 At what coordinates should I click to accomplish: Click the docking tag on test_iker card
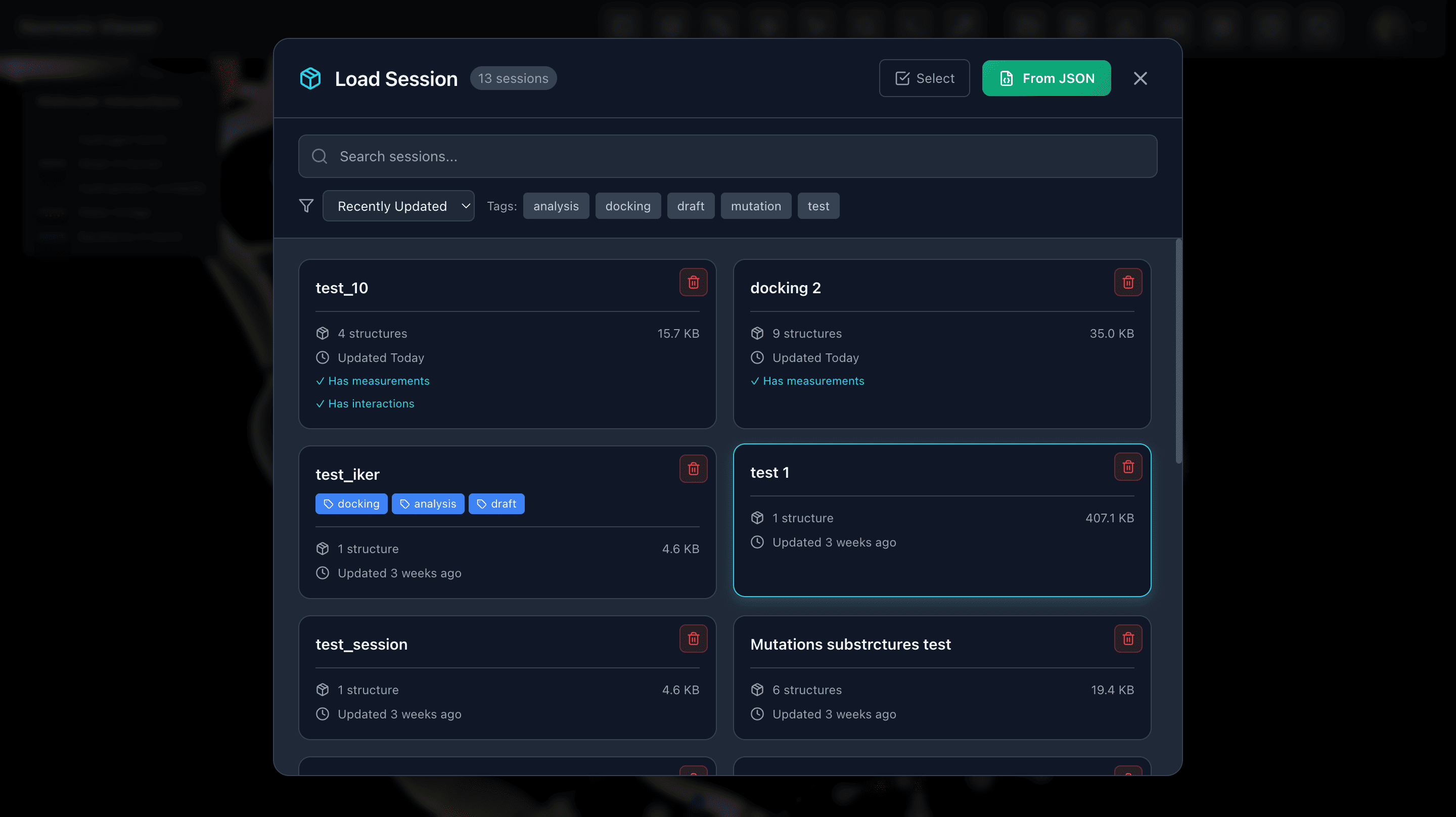(351, 503)
